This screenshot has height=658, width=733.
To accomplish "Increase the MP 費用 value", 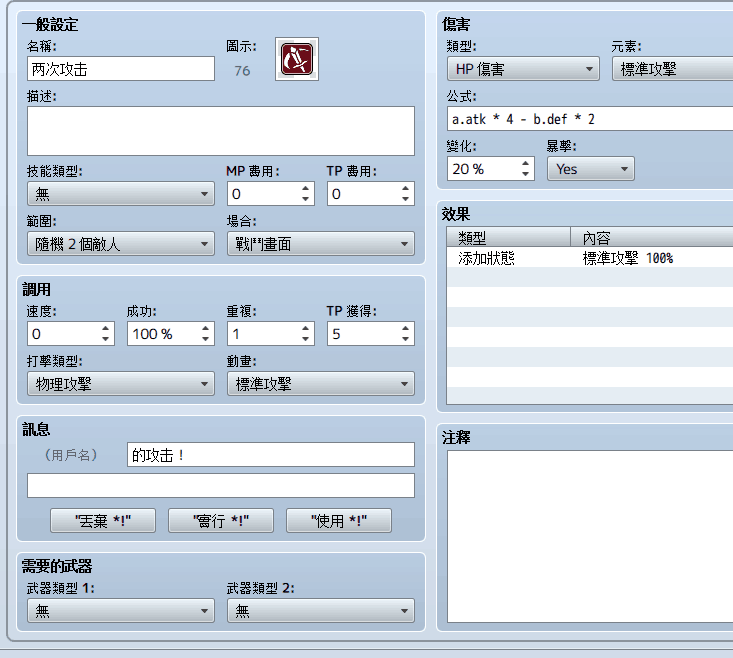I will (x=305, y=188).
